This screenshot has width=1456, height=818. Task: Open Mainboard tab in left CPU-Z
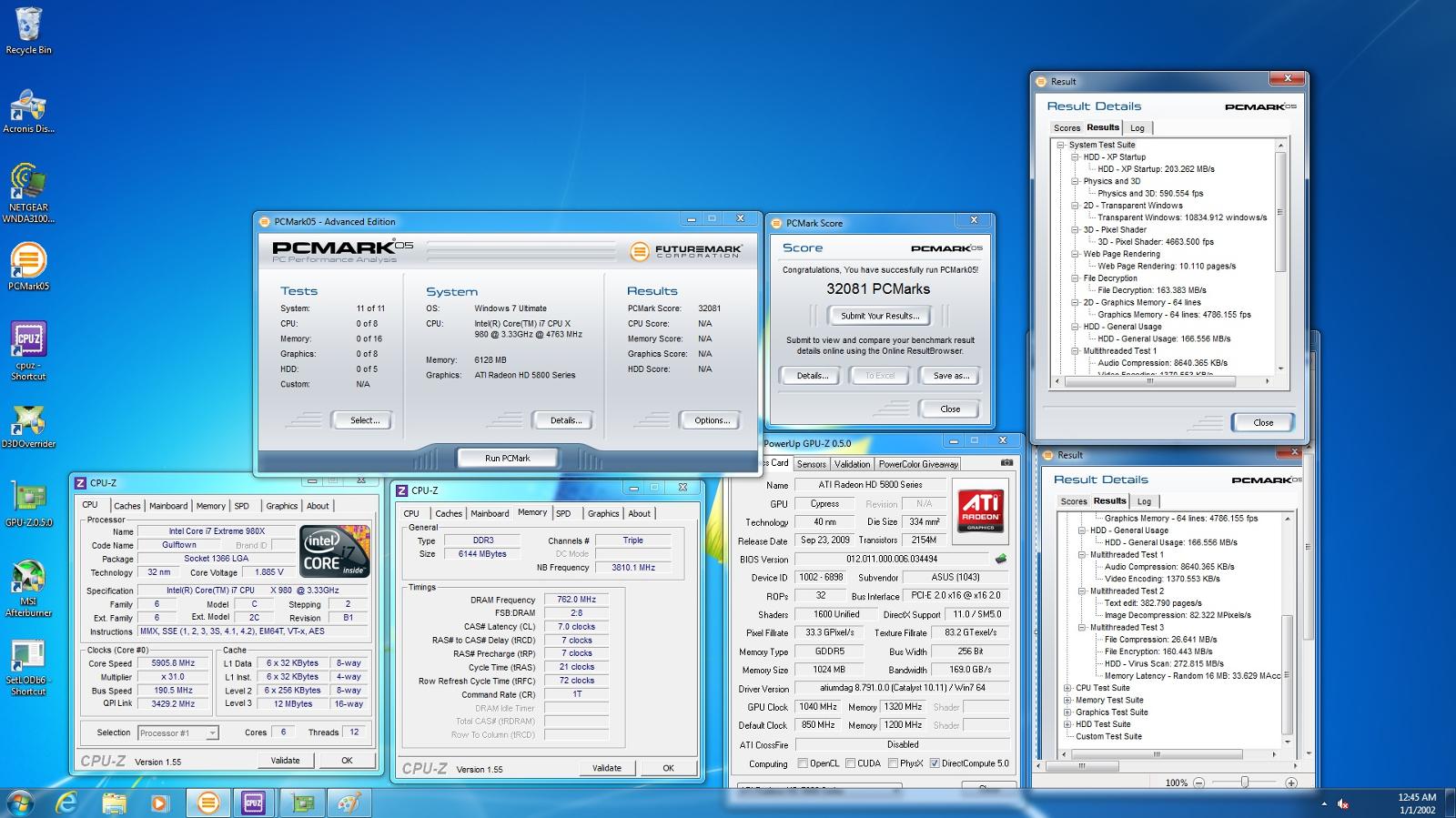pyautogui.click(x=168, y=506)
